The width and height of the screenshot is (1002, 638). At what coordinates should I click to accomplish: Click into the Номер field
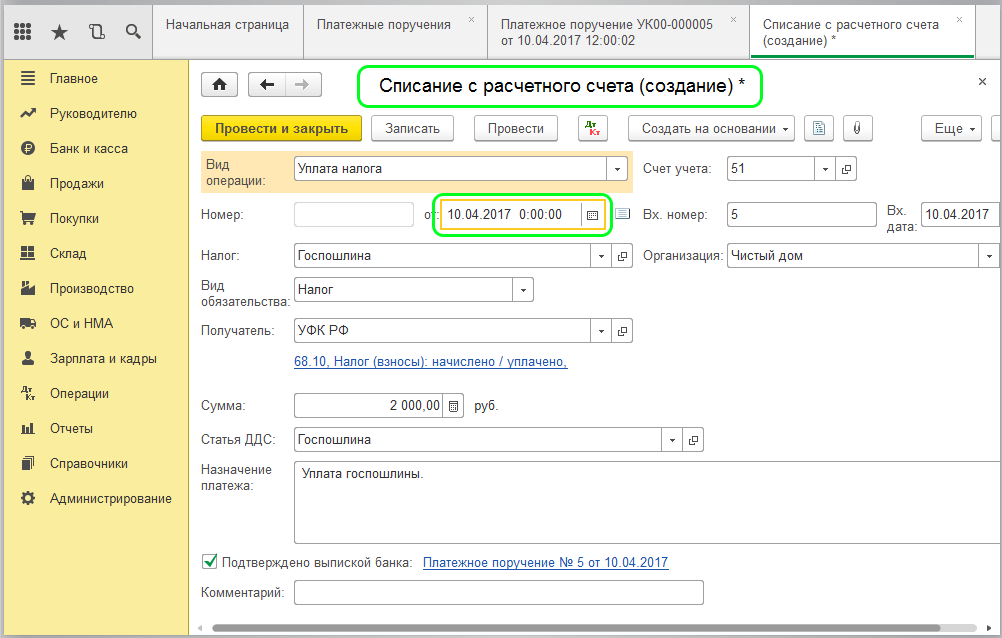pos(354,215)
